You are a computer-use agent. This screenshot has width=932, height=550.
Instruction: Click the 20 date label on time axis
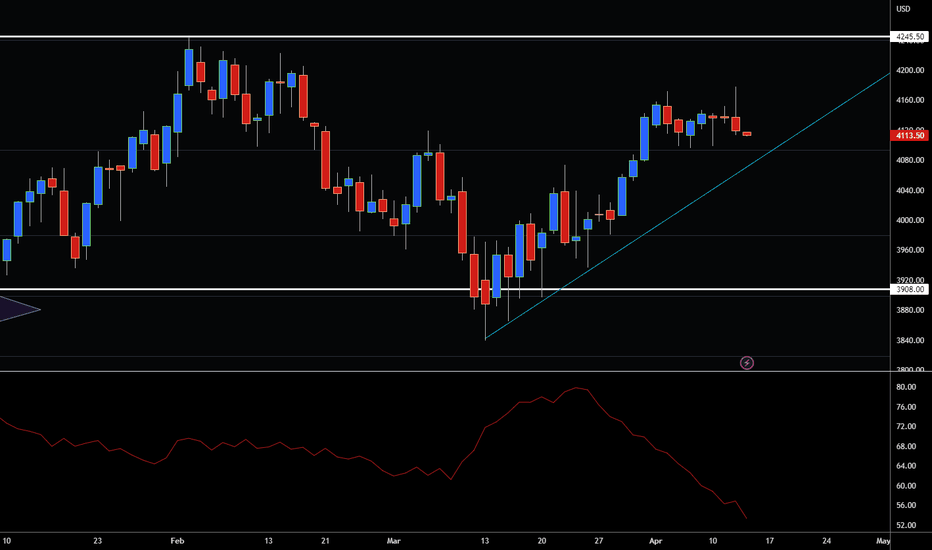pyautogui.click(x=541, y=540)
